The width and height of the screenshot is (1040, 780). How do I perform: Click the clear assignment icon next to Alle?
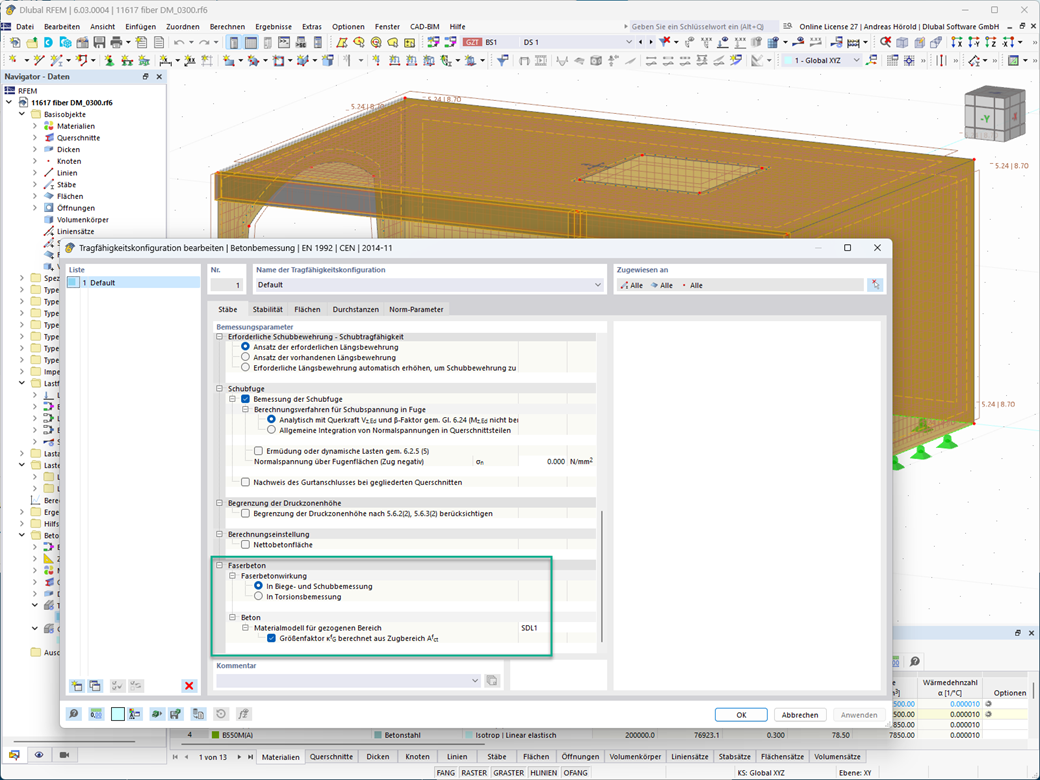[876, 285]
